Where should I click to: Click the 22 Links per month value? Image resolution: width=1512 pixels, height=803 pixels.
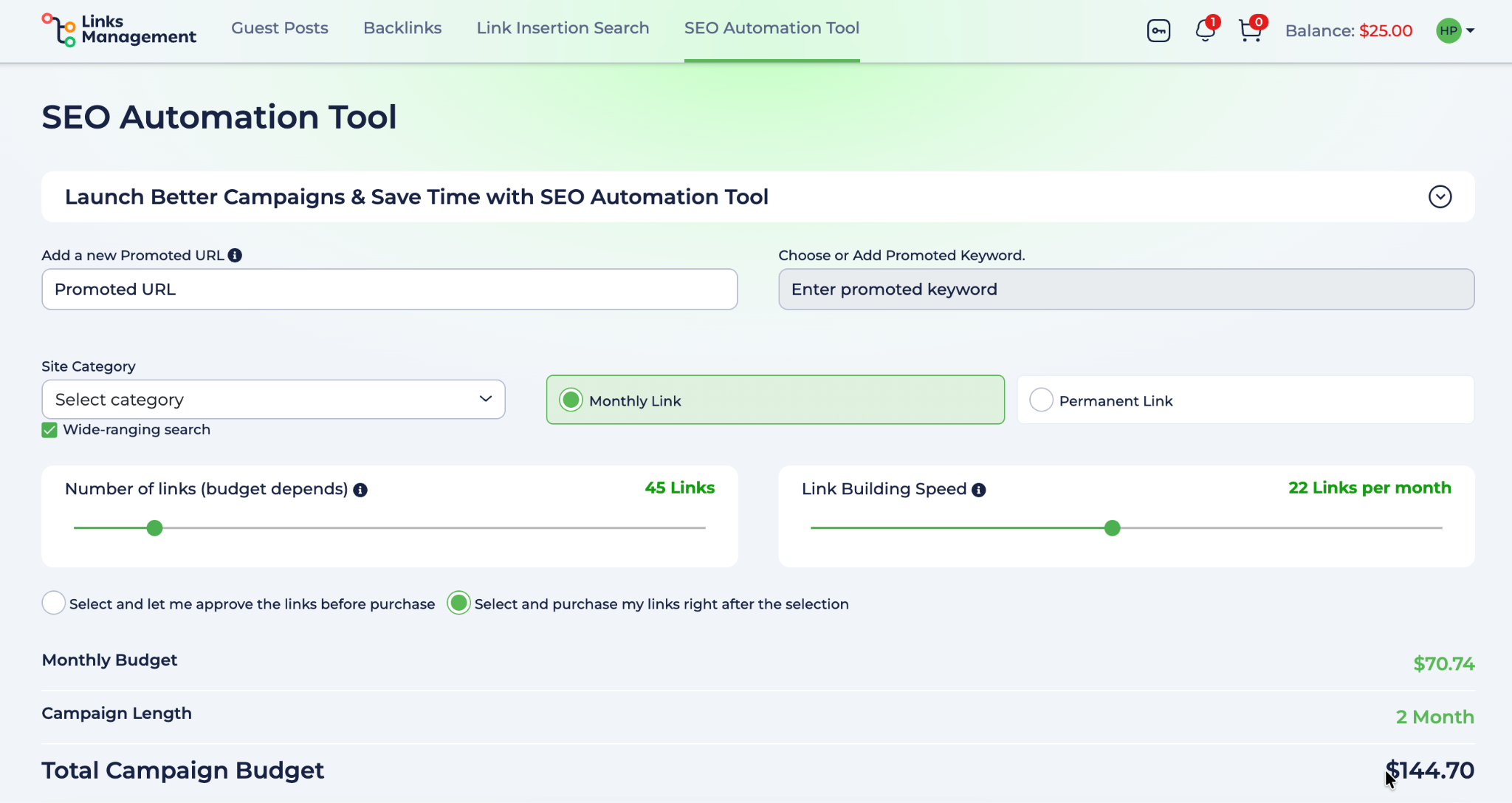pos(1370,488)
